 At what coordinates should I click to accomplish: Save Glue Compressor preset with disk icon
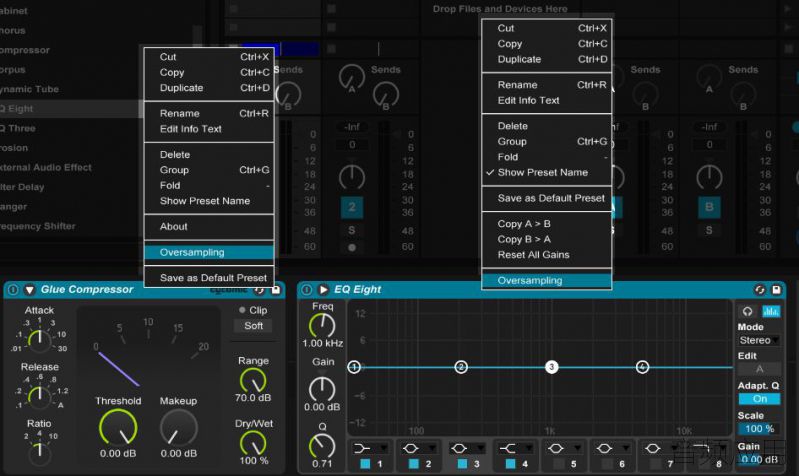pyautogui.click(x=276, y=290)
